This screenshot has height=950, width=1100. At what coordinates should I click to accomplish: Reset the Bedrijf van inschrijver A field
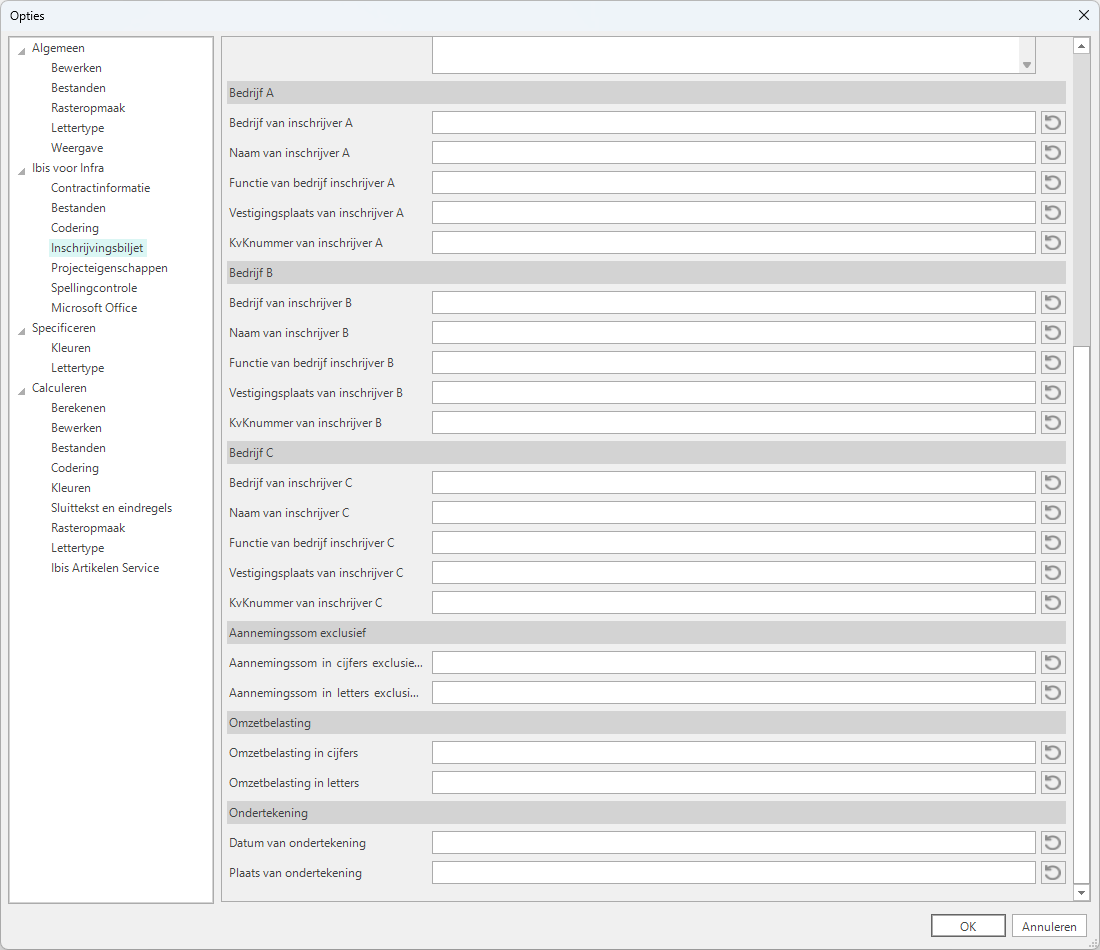1053,123
